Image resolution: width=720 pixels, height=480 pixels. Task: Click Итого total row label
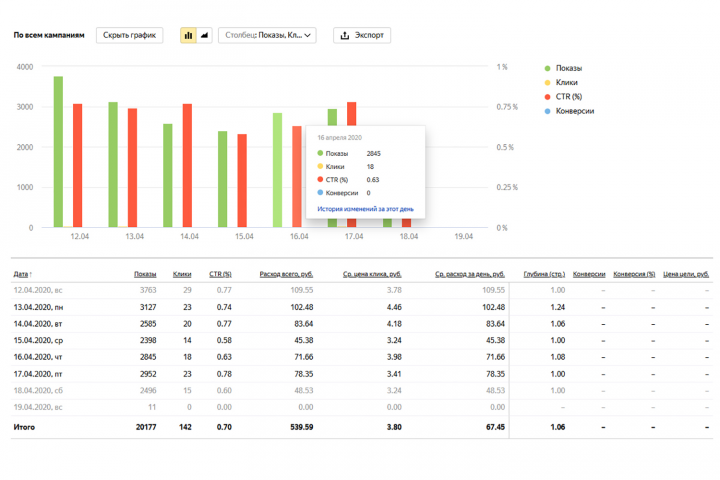24,427
